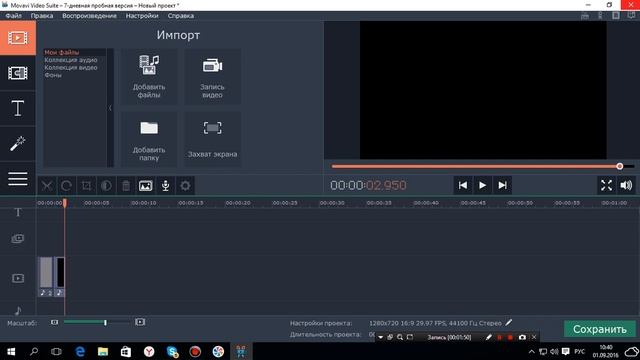Open the Правка menu
Screen dimensions: 640x360
[42, 16]
